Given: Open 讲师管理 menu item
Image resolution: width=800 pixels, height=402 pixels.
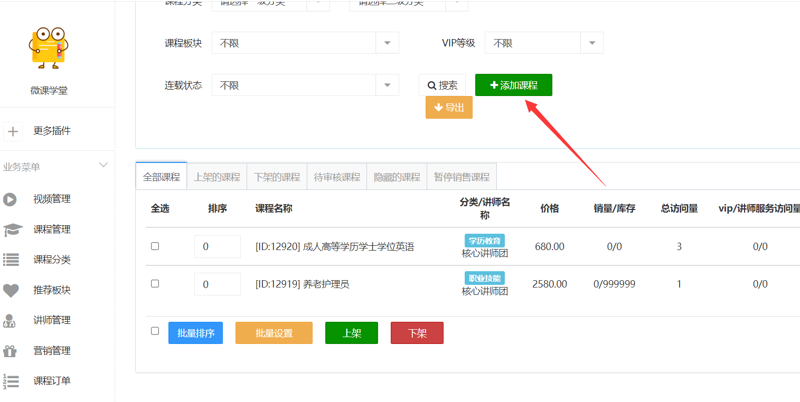Looking at the screenshot, I should (52, 320).
